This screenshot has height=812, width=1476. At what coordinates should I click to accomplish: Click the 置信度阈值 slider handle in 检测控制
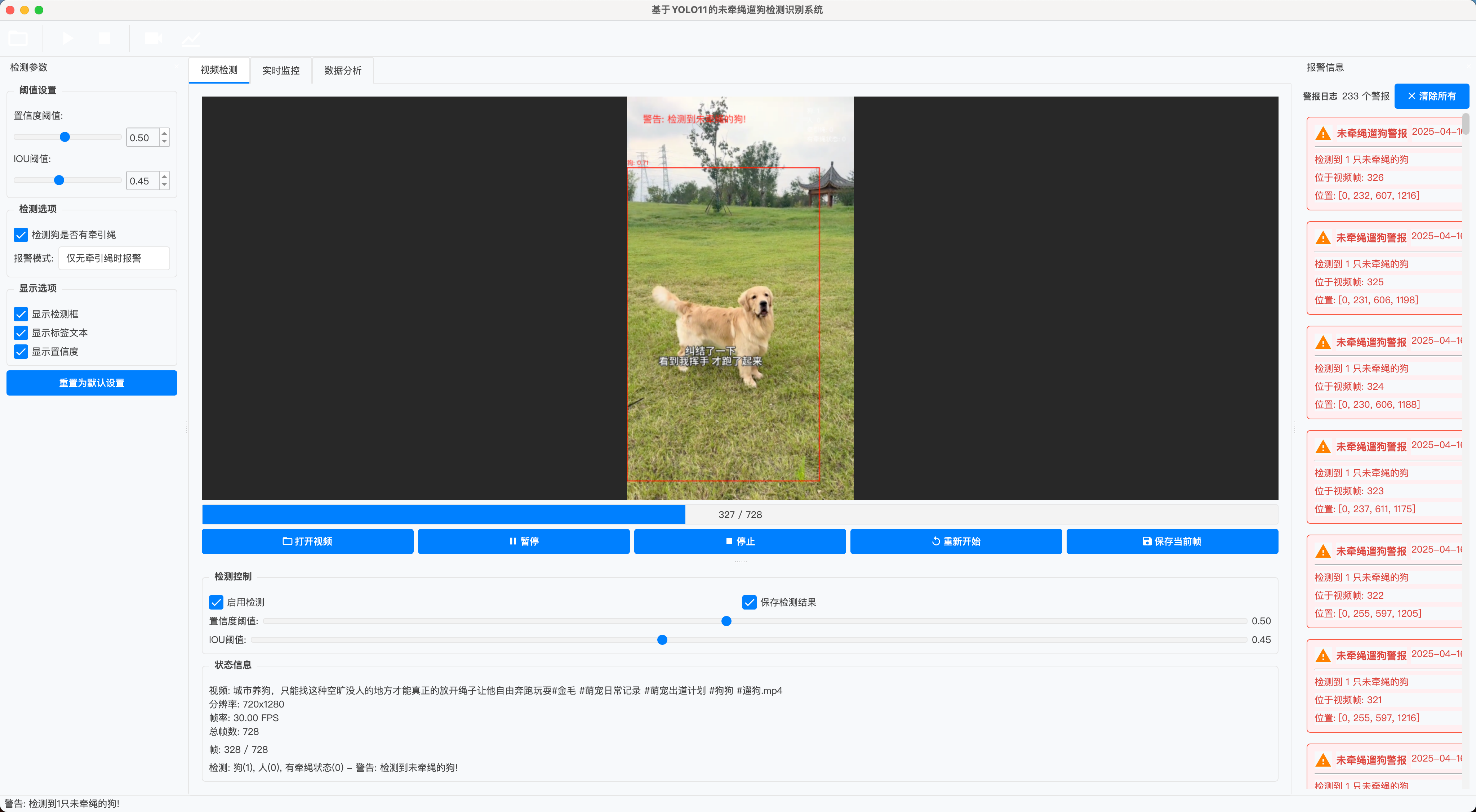coord(726,621)
